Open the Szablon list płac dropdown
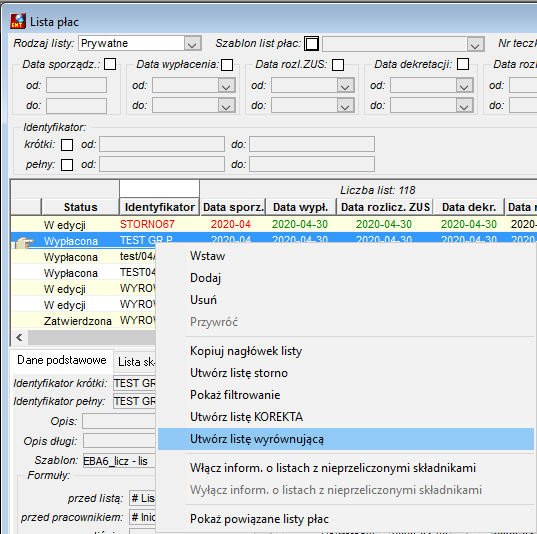The width and height of the screenshot is (537, 534). [475, 45]
